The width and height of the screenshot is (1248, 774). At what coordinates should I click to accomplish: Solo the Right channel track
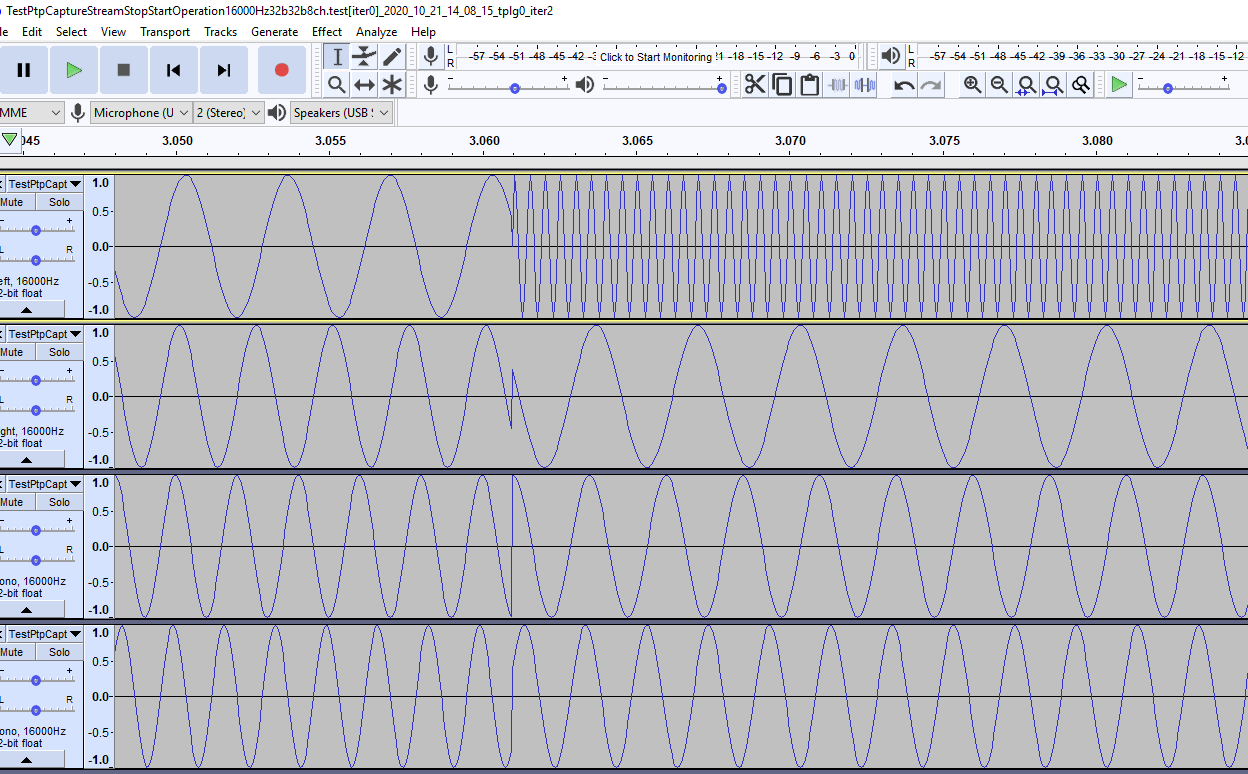click(x=59, y=352)
